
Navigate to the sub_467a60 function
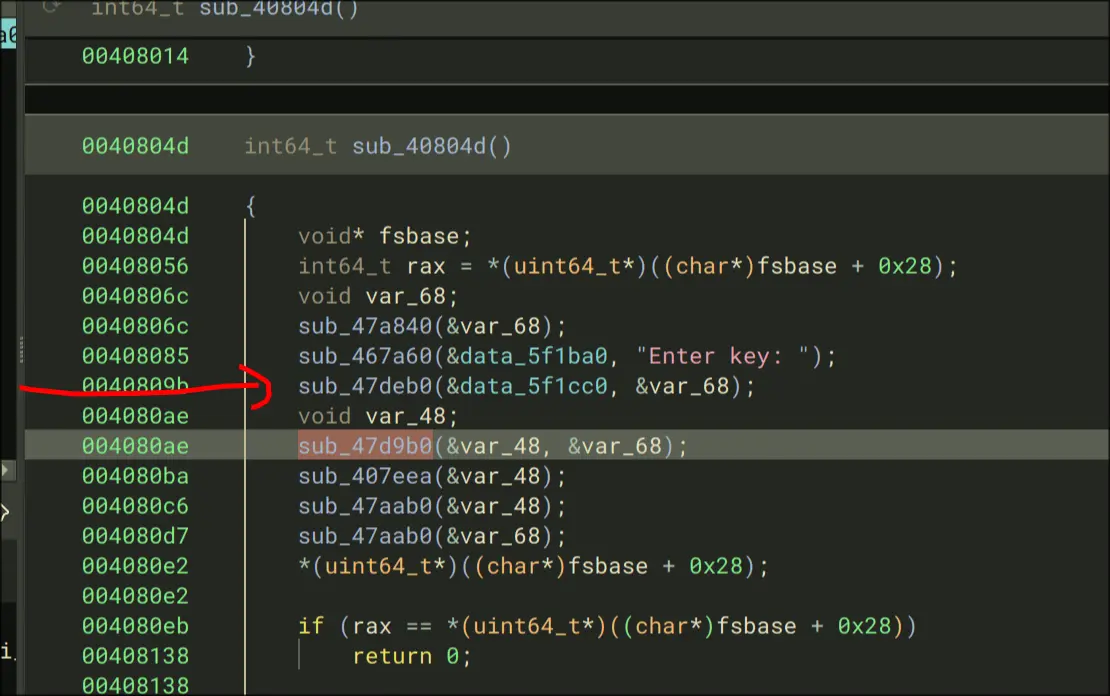pyautogui.click(x=364, y=356)
